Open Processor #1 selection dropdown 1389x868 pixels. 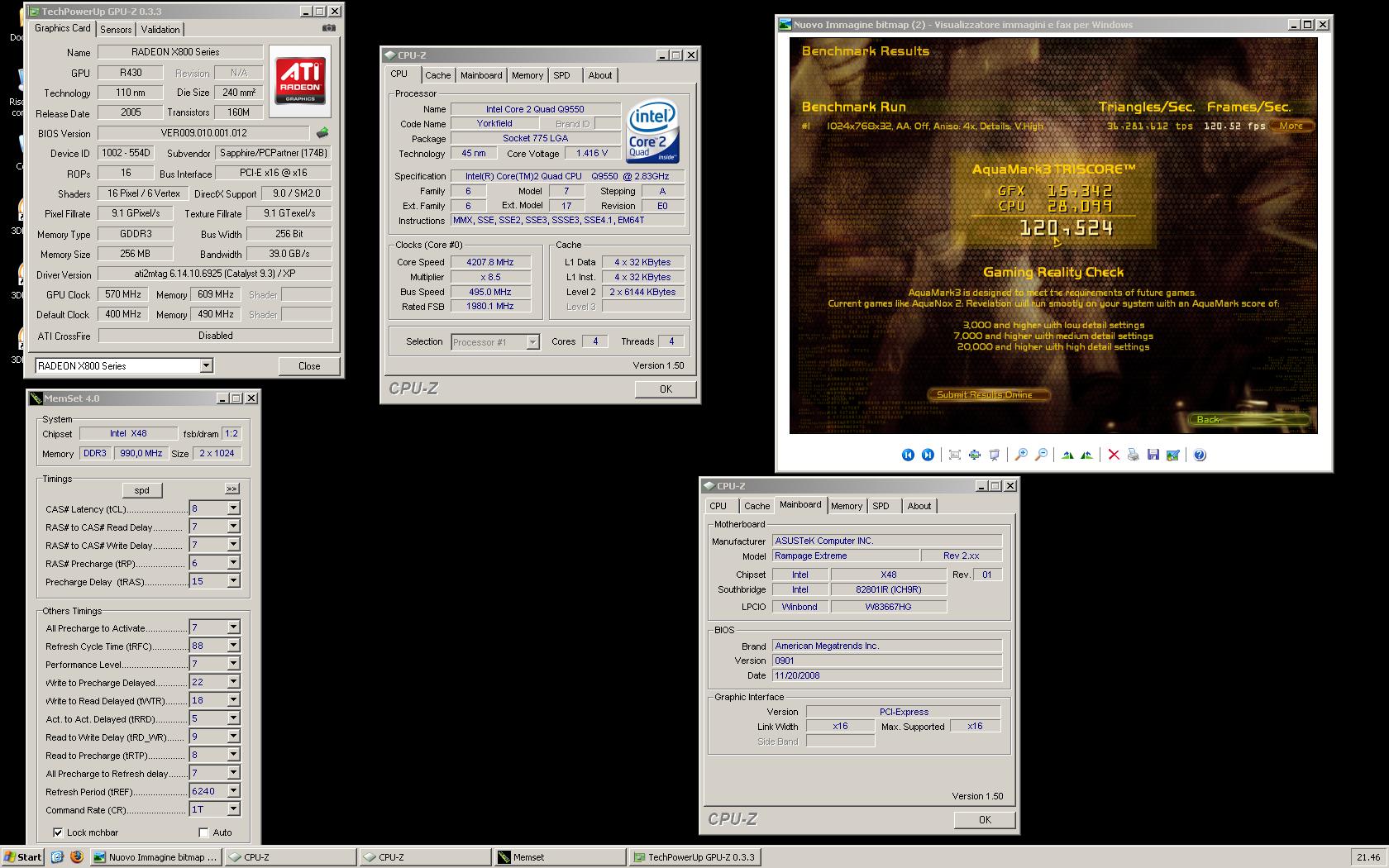coord(532,342)
